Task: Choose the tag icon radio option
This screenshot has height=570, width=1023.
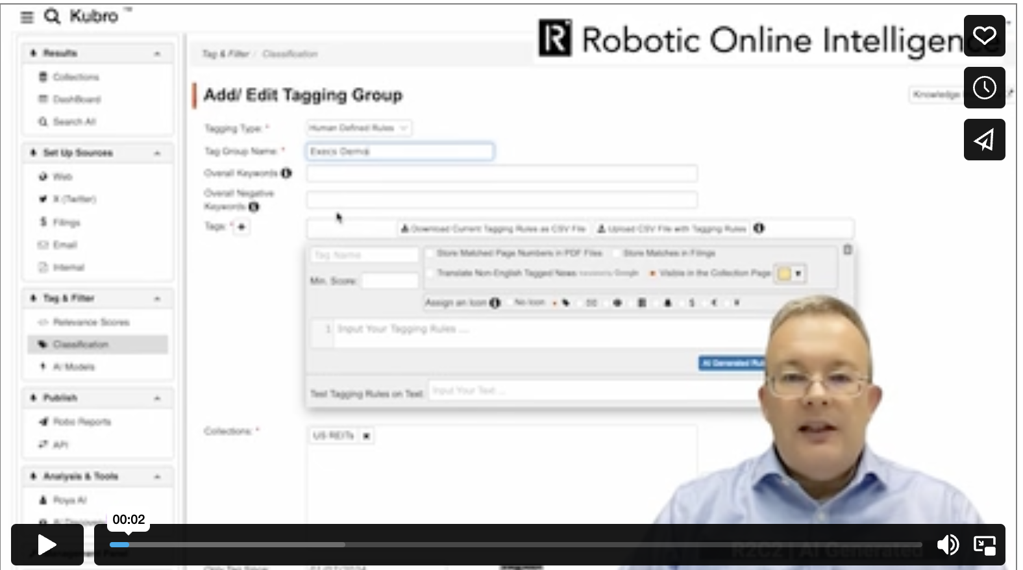Action: click(555, 303)
